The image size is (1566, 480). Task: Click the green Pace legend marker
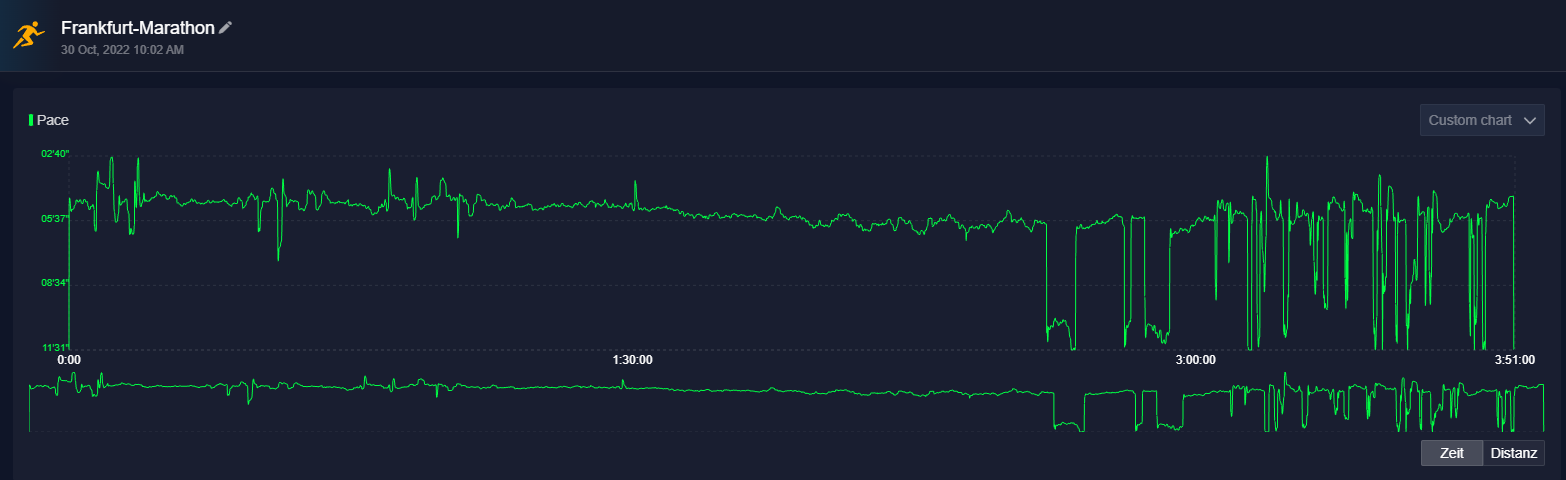pos(31,120)
